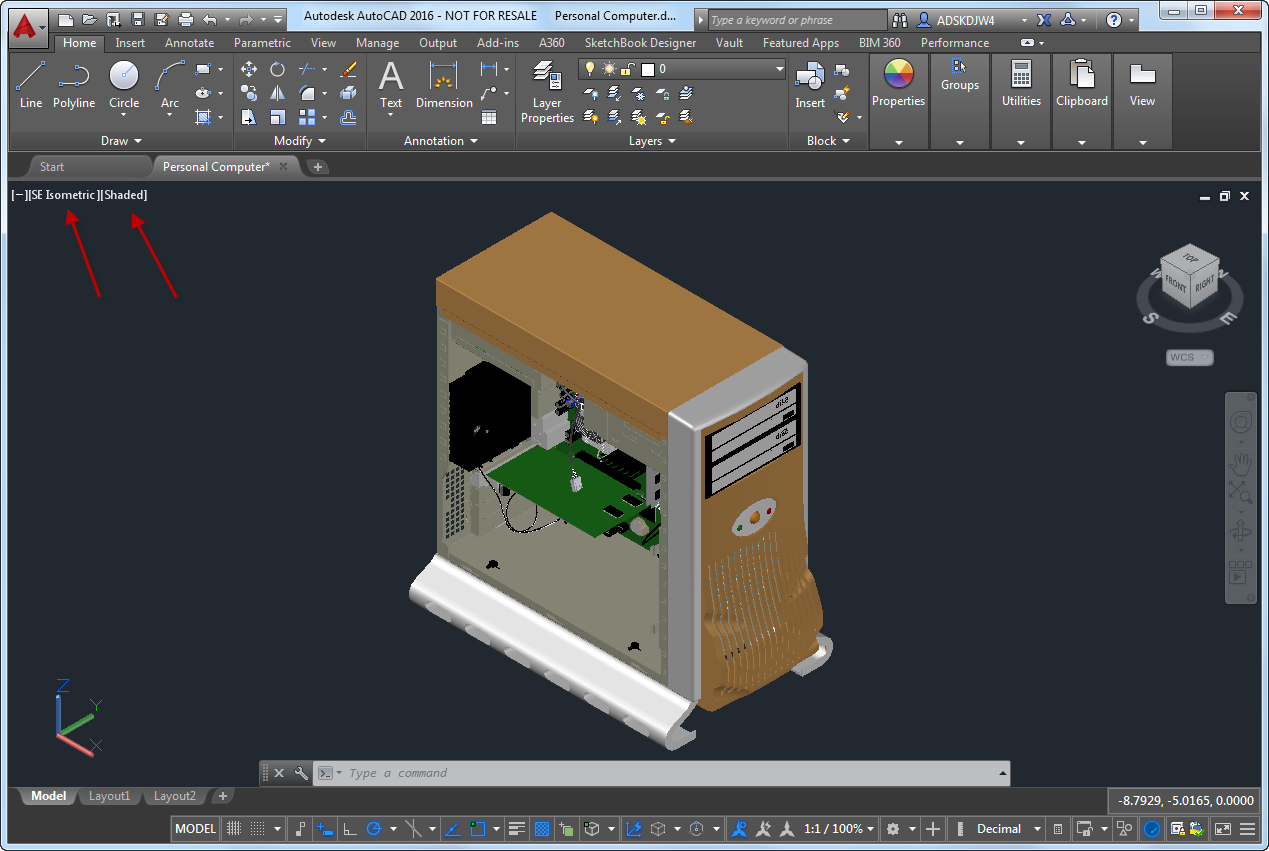Click the SE Isometric view control label

64,195
